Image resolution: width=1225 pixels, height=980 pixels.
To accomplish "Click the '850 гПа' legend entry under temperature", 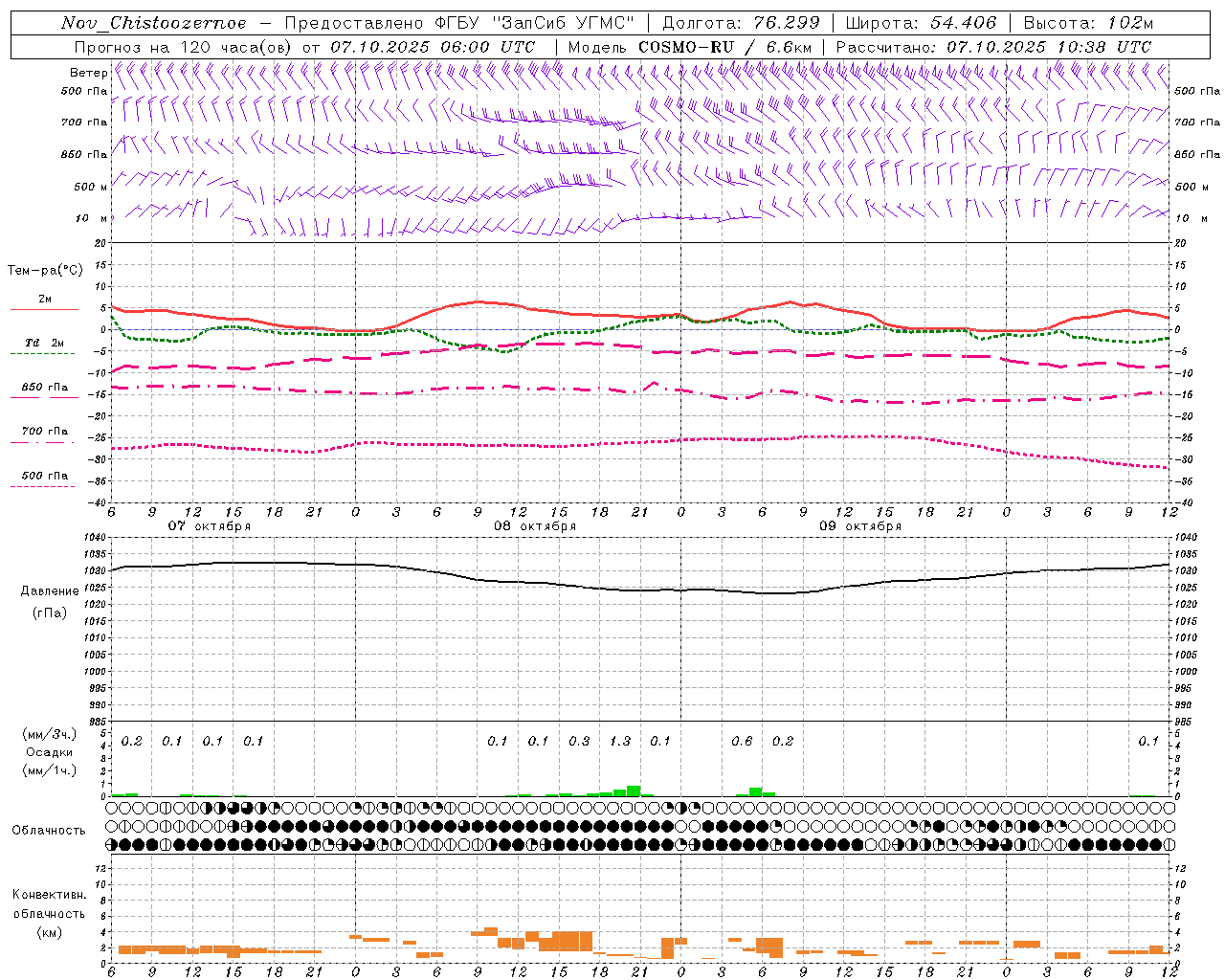I will [x=44, y=388].
